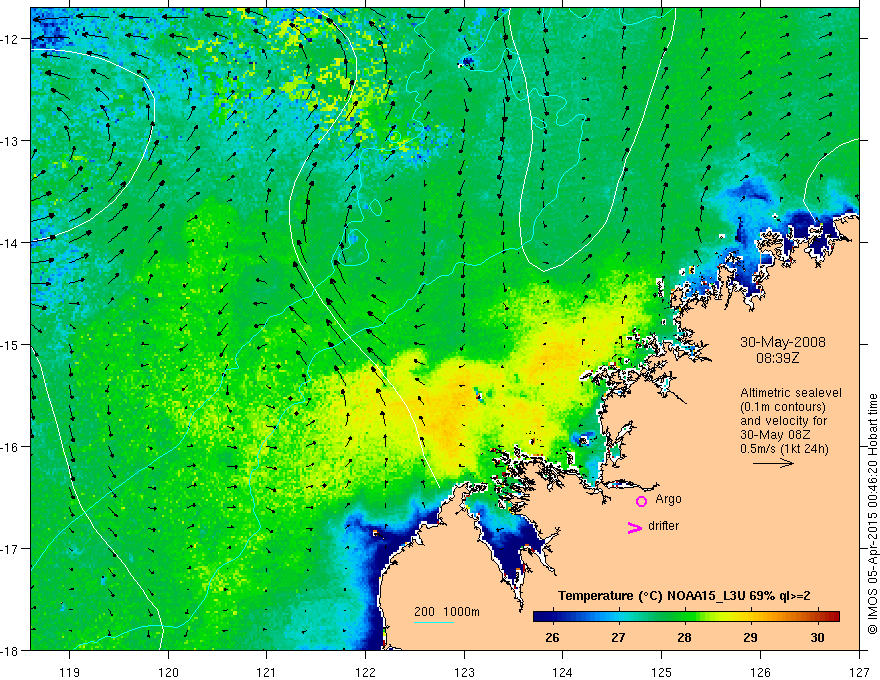Pick the dark red end of temperature color bar
Viewport: 880px width, 680px height.
coord(834,617)
